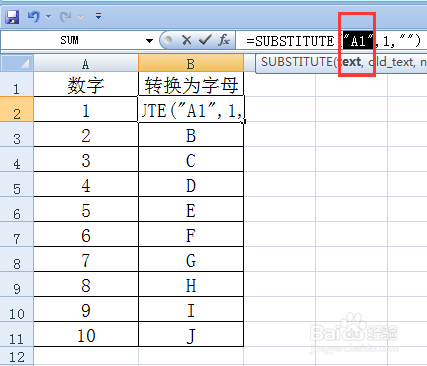Click cell with number 8

(86, 284)
